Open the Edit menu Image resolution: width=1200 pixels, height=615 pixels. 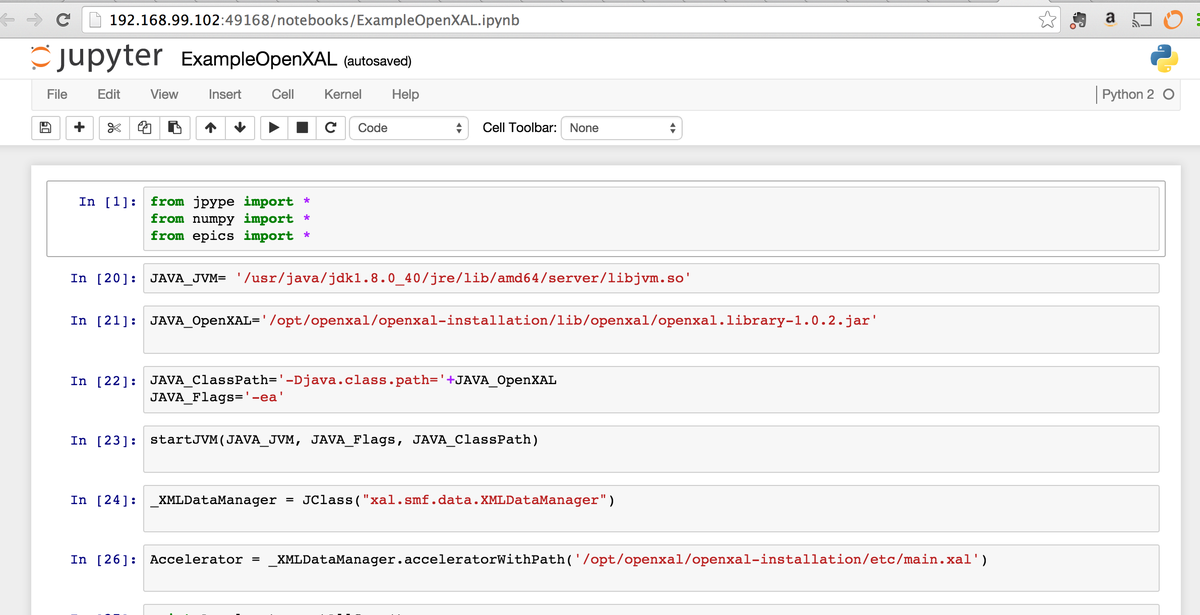pyautogui.click(x=109, y=94)
